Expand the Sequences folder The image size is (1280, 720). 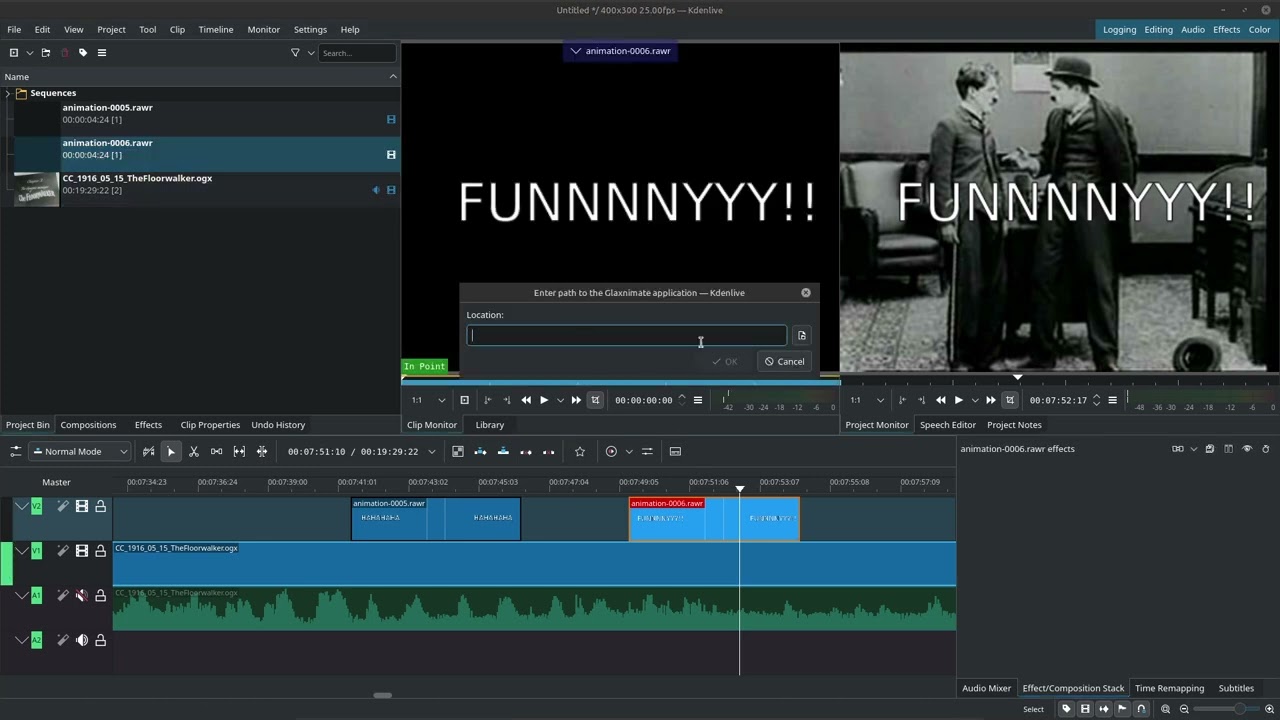coord(8,93)
